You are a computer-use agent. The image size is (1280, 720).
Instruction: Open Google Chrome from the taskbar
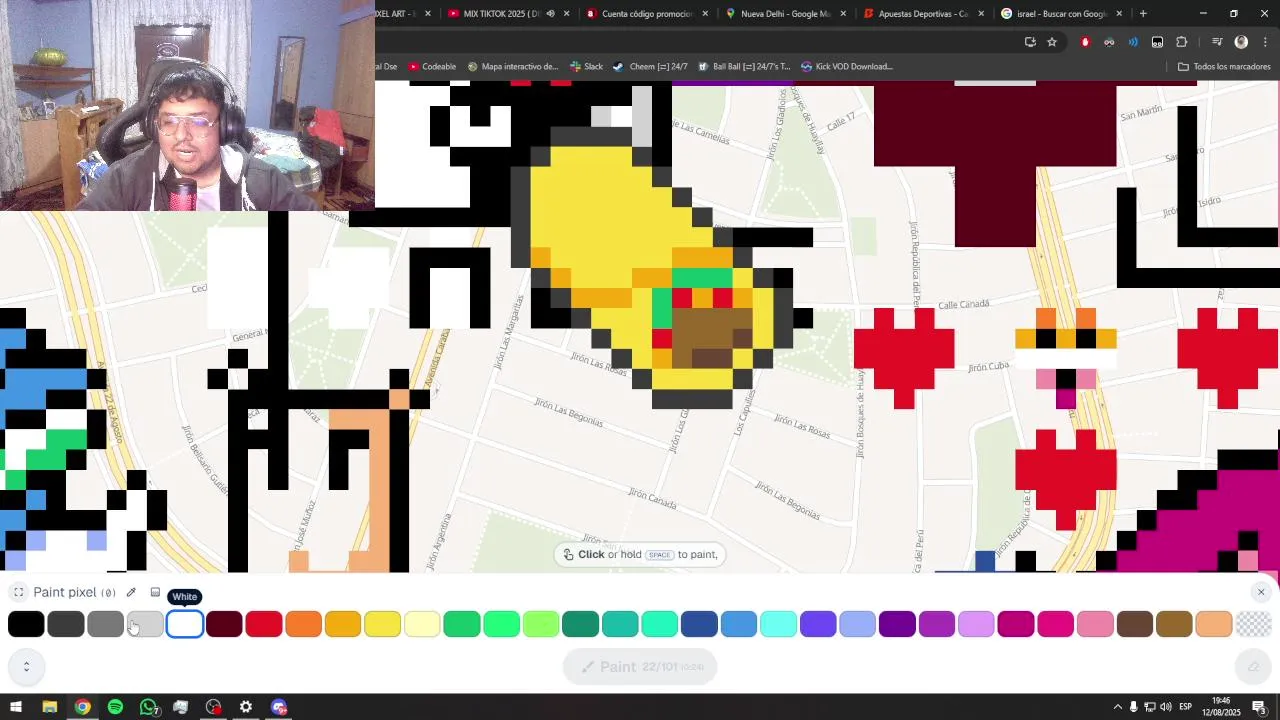pos(82,707)
